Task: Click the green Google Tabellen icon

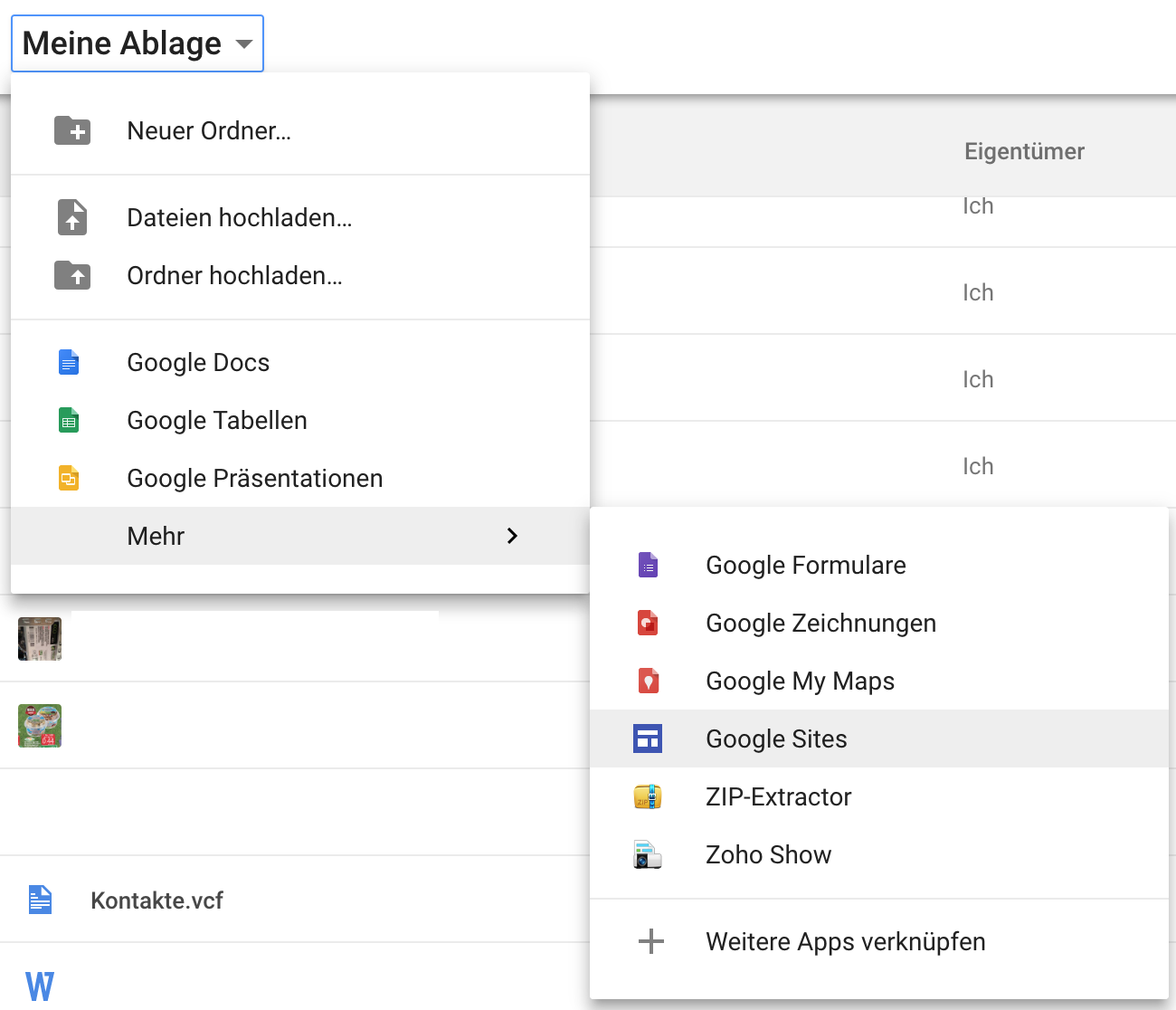Action: 69,420
